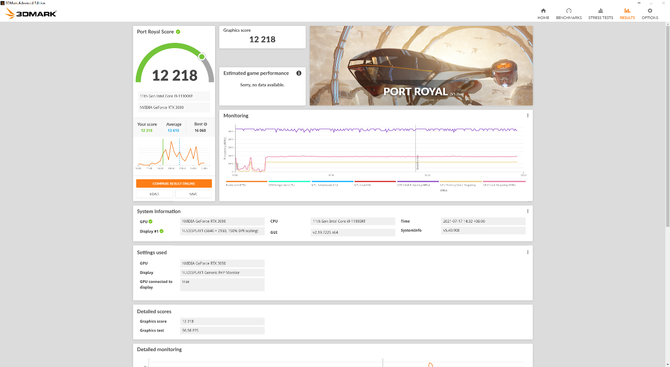Open the Stress Tests section
This screenshot has height=367, width=670.
[600, 14]
